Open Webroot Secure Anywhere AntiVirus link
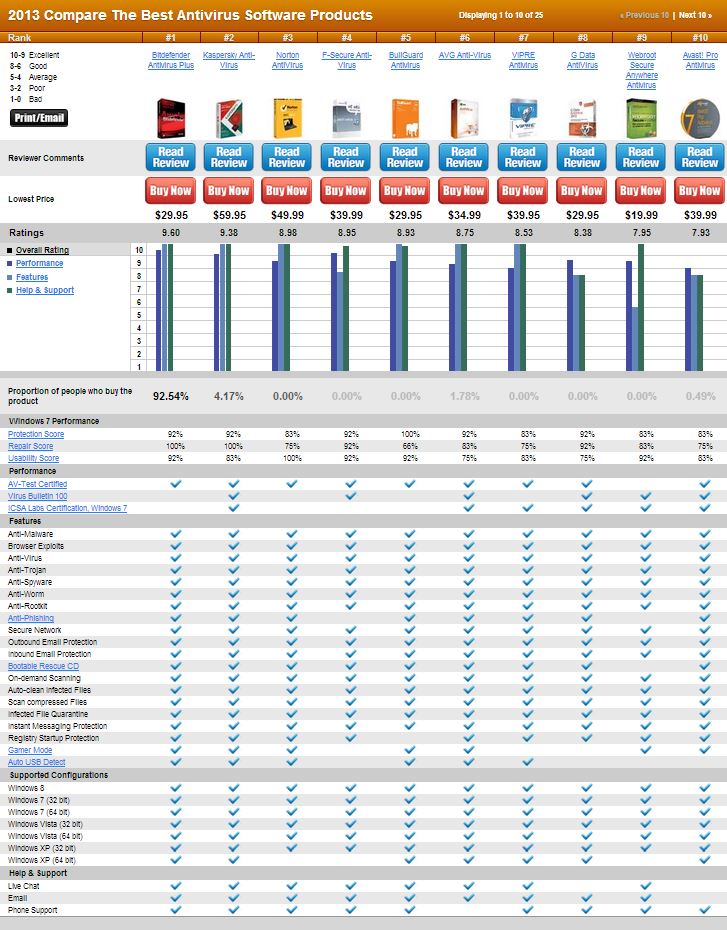 click(642, 70)
